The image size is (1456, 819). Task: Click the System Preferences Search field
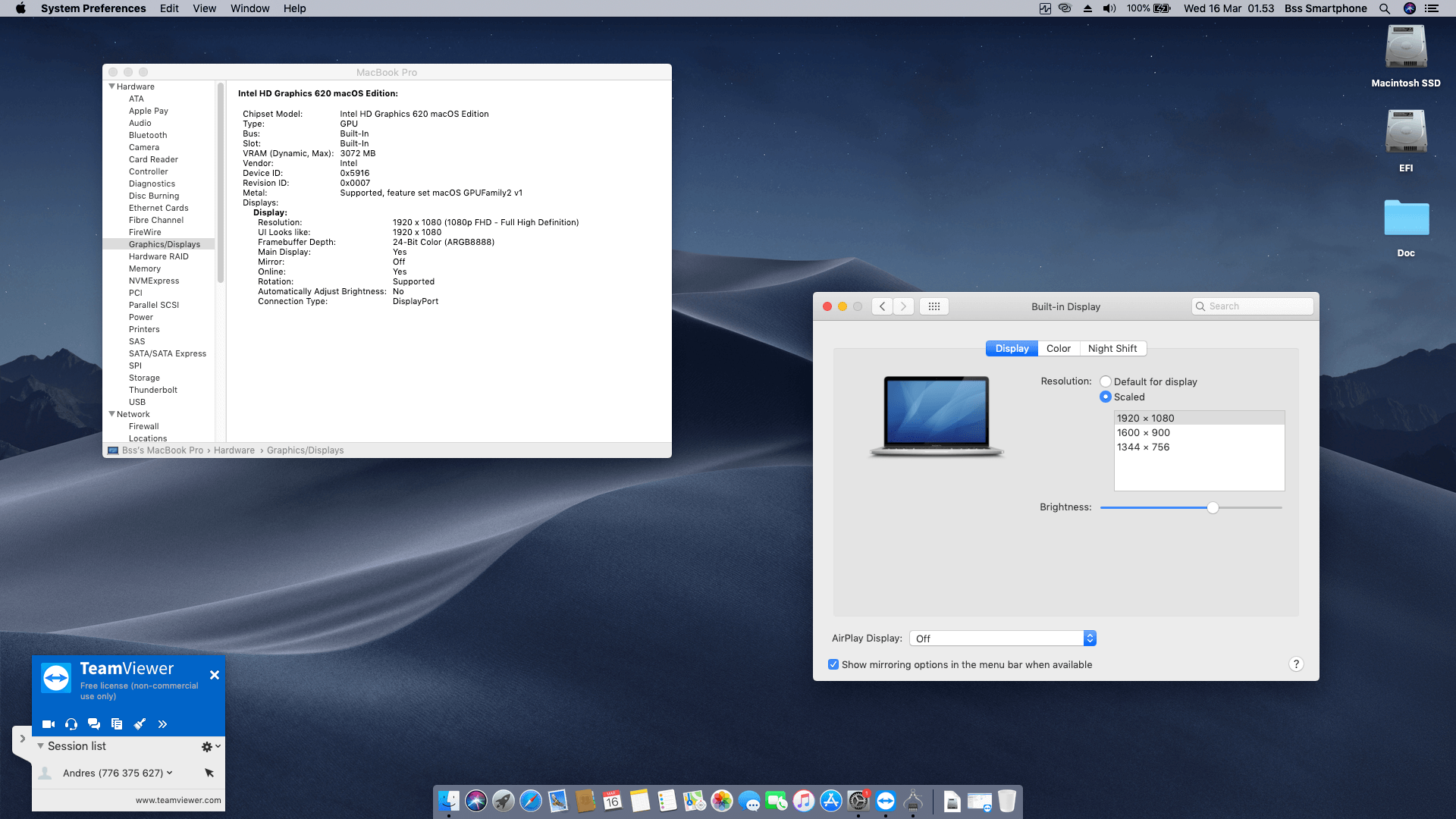(x=1253, y=306)
